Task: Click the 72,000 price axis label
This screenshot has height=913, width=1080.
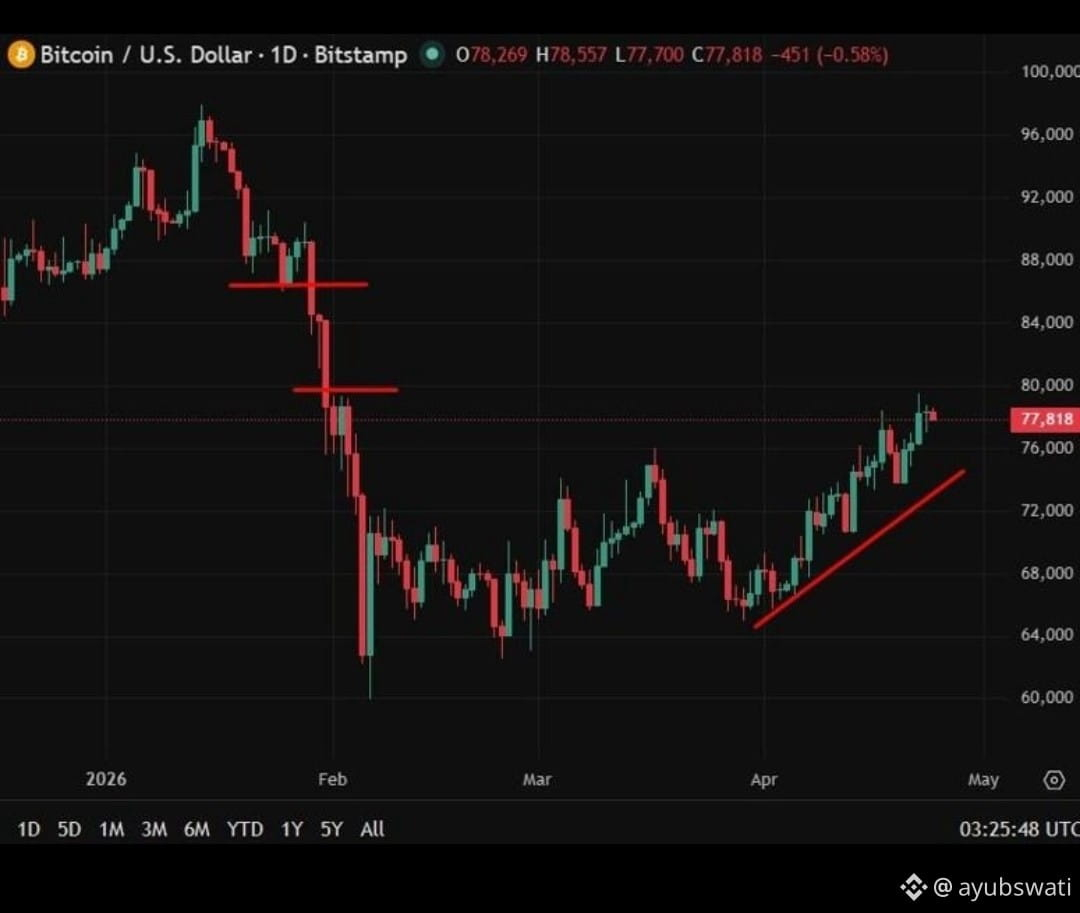Action: pyautogui.click(x=1047, y=510)
